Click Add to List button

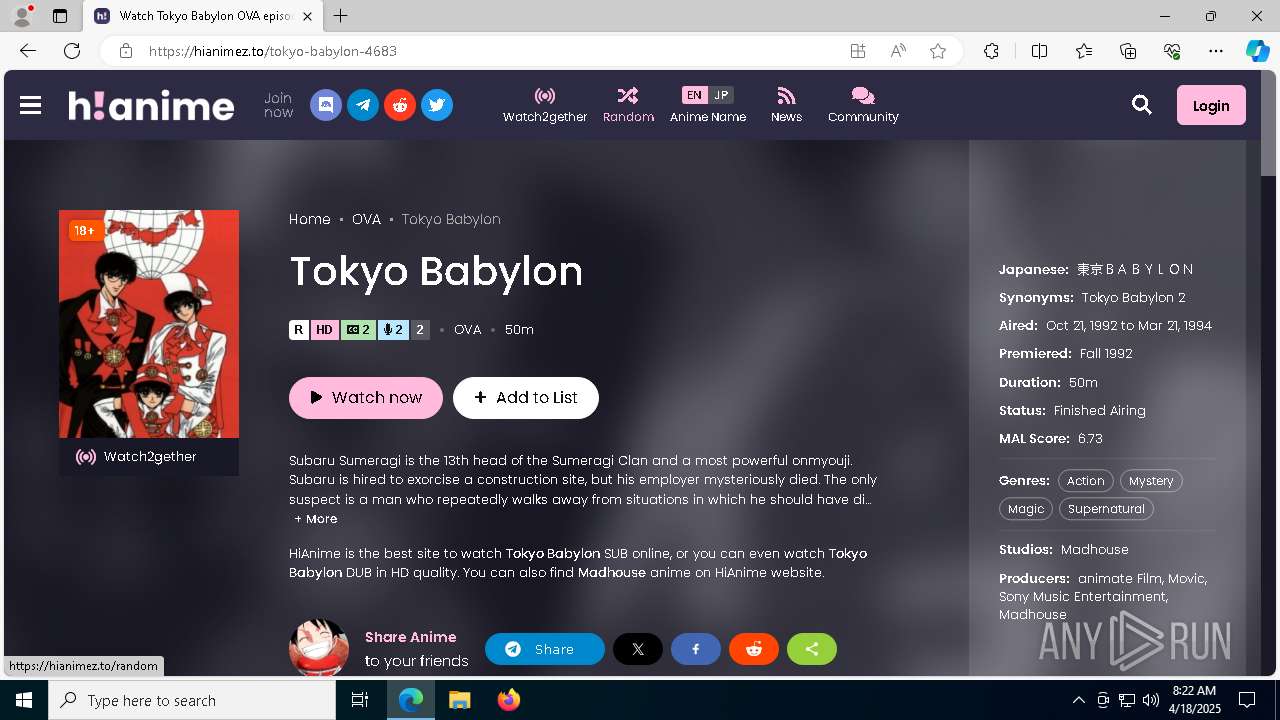(526, 397)
